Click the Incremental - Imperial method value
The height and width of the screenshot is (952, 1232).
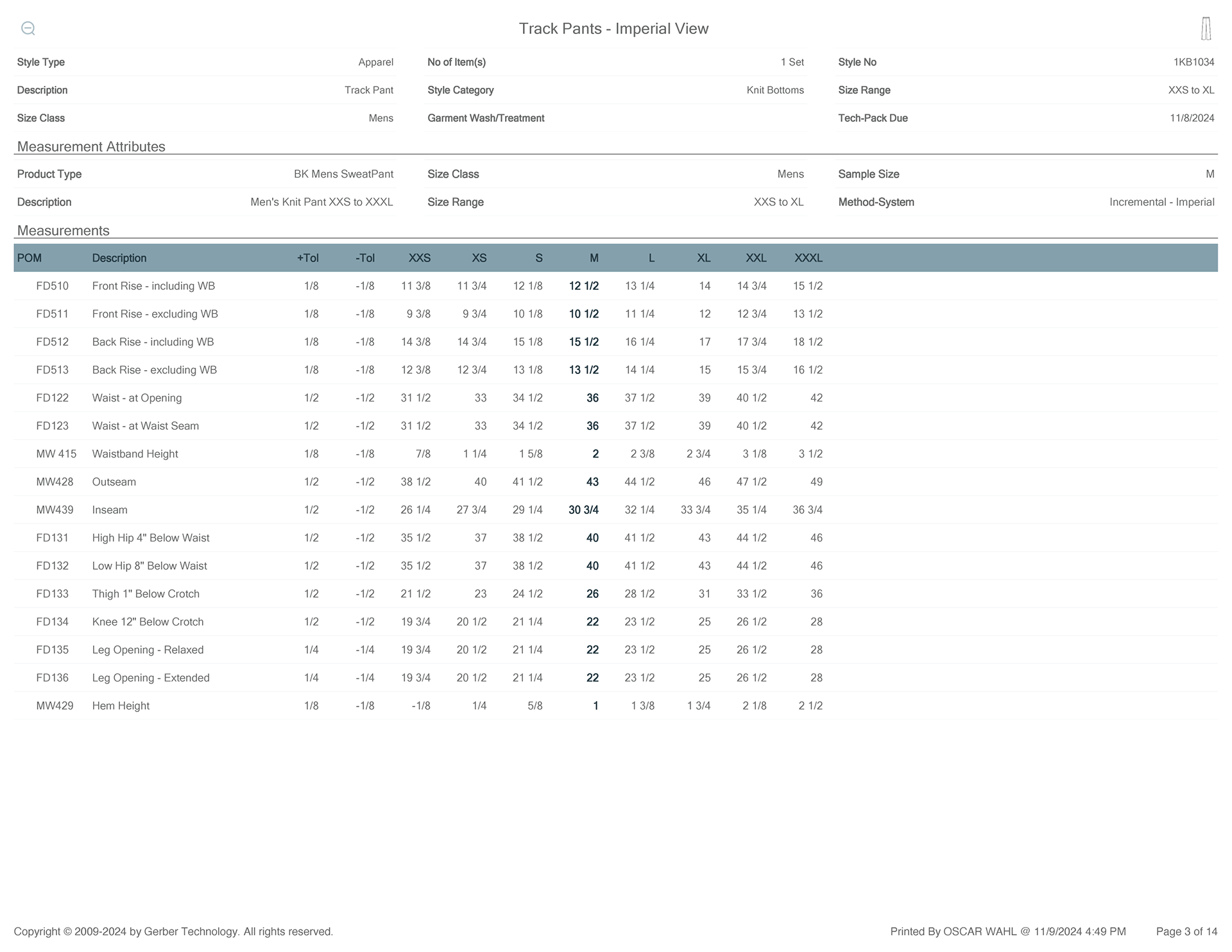(1161, 202)
